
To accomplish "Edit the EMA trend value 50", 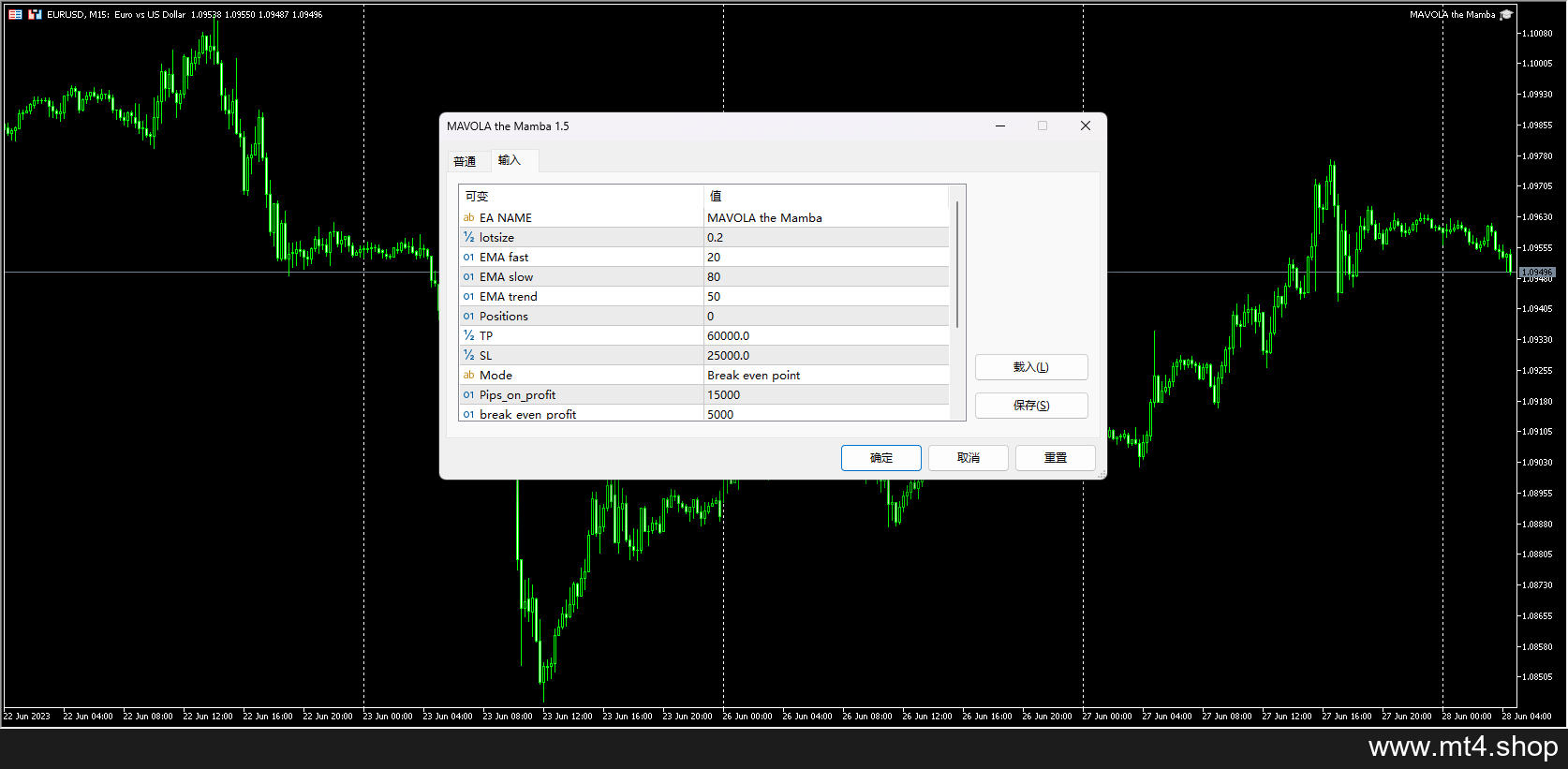I will [826, 297].
